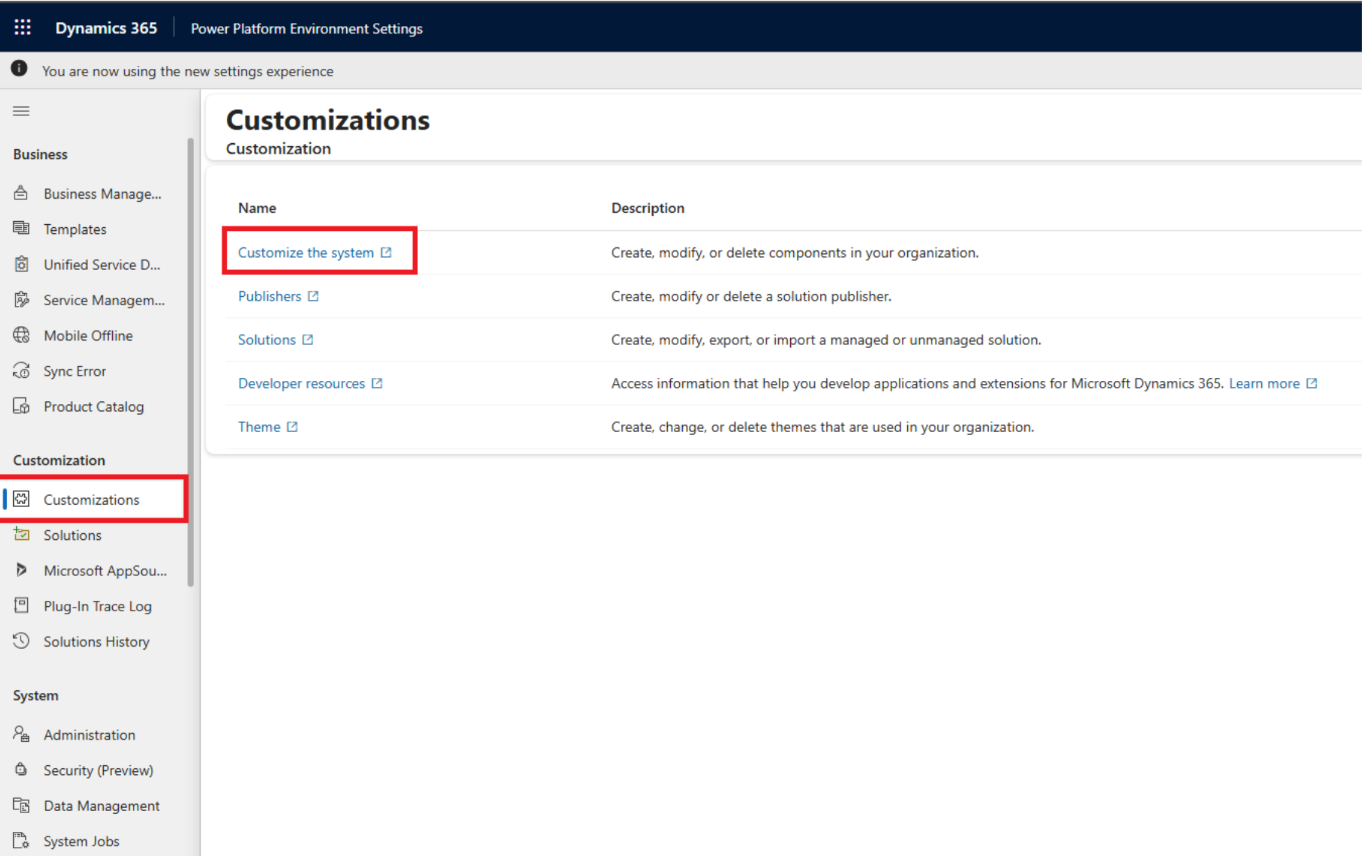Open the Publishers link
The image size is (1362, 856).
coord(269,297)
